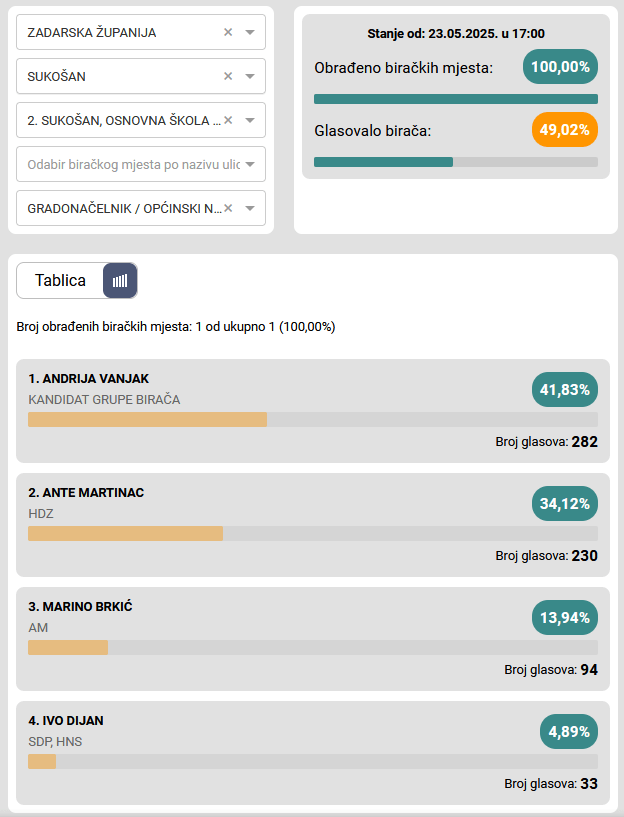Switch to bar chart view icon
Screen dimensions: 624x817
tap(120, 281)
